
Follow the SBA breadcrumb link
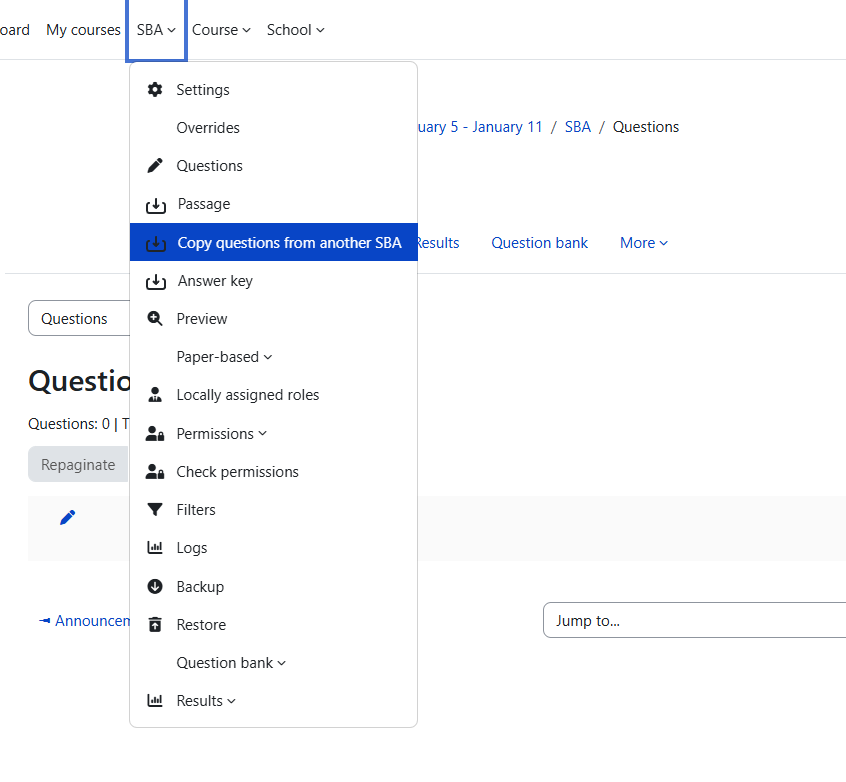[x=577, y=127]
